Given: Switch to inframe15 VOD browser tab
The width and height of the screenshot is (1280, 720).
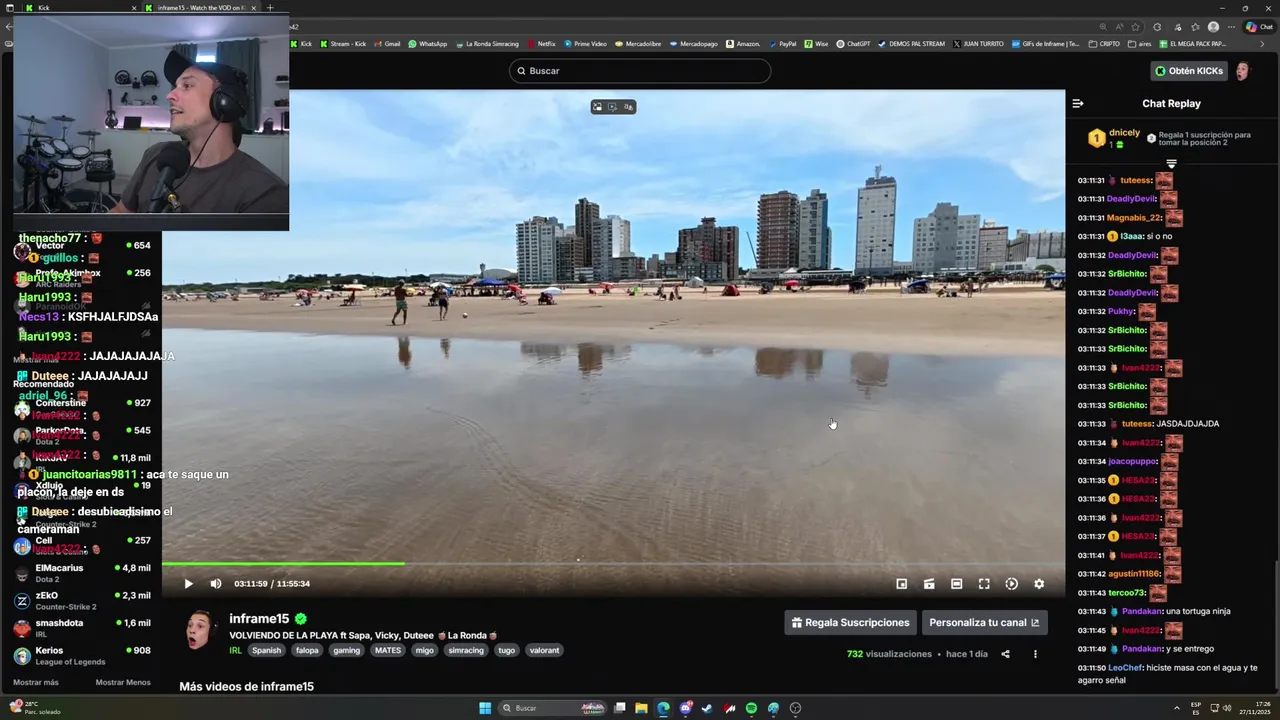Looking at the screenshot, I should coord(200,8).
